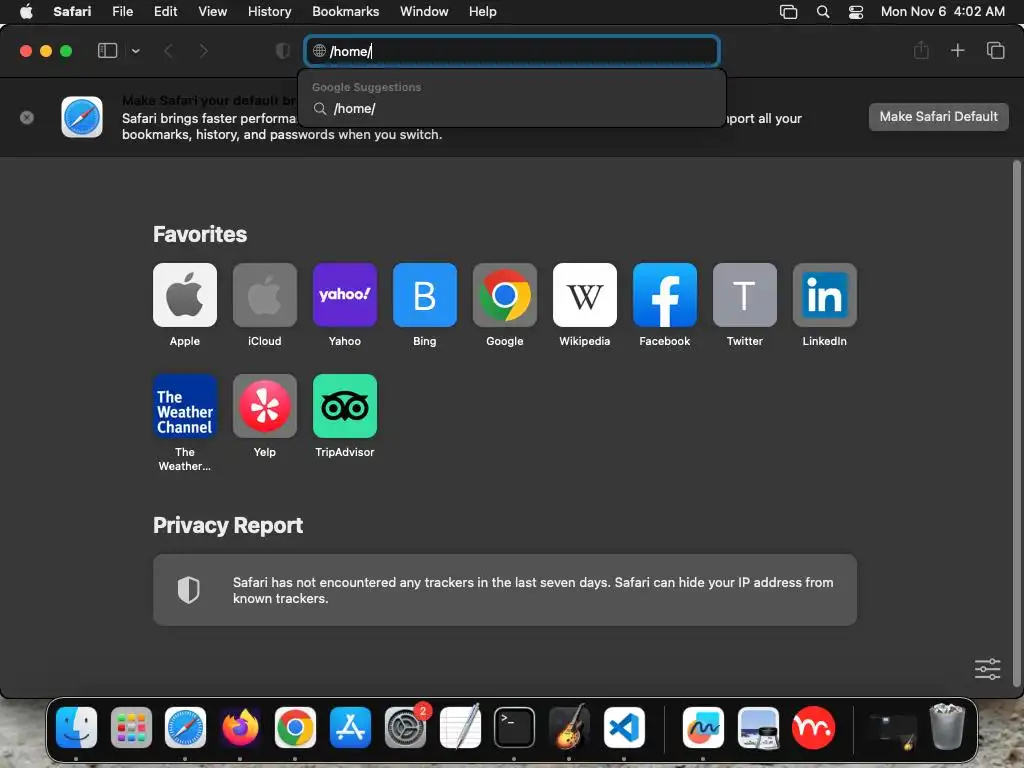
Task: Open Control Center in menu bar
Action: point(856,11)
